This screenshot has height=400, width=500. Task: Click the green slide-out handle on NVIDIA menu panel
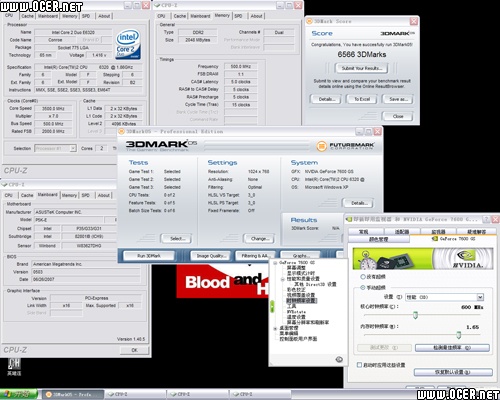click(272, 306)
